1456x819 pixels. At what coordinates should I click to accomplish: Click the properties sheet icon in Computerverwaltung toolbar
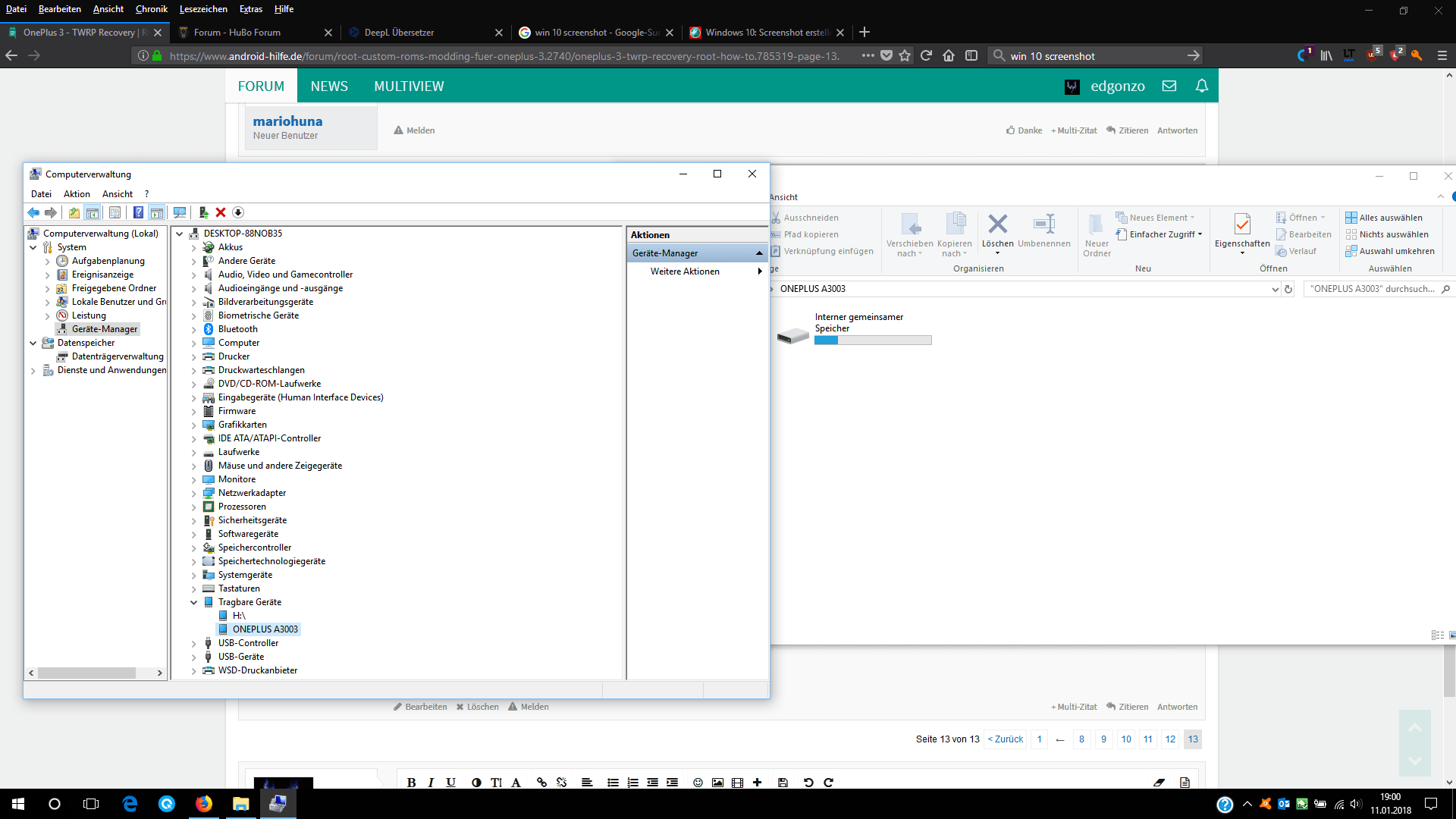115,213
